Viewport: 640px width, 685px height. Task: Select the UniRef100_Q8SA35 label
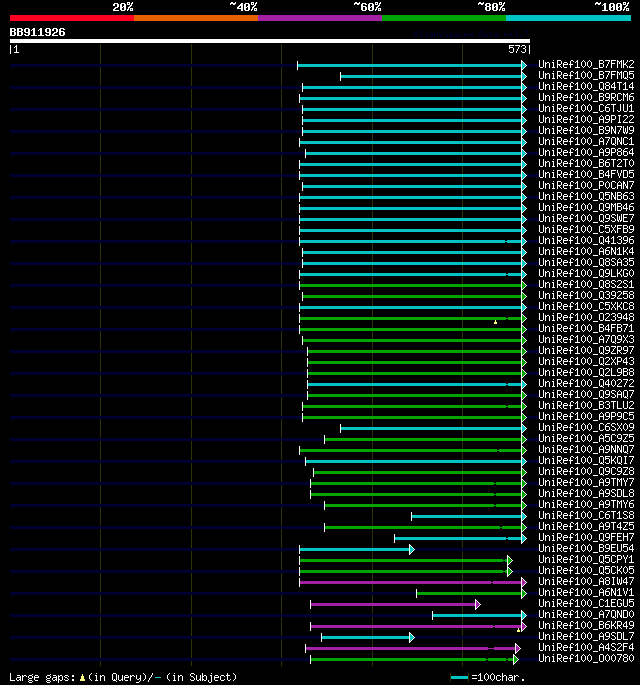click(x=586, y=262)
